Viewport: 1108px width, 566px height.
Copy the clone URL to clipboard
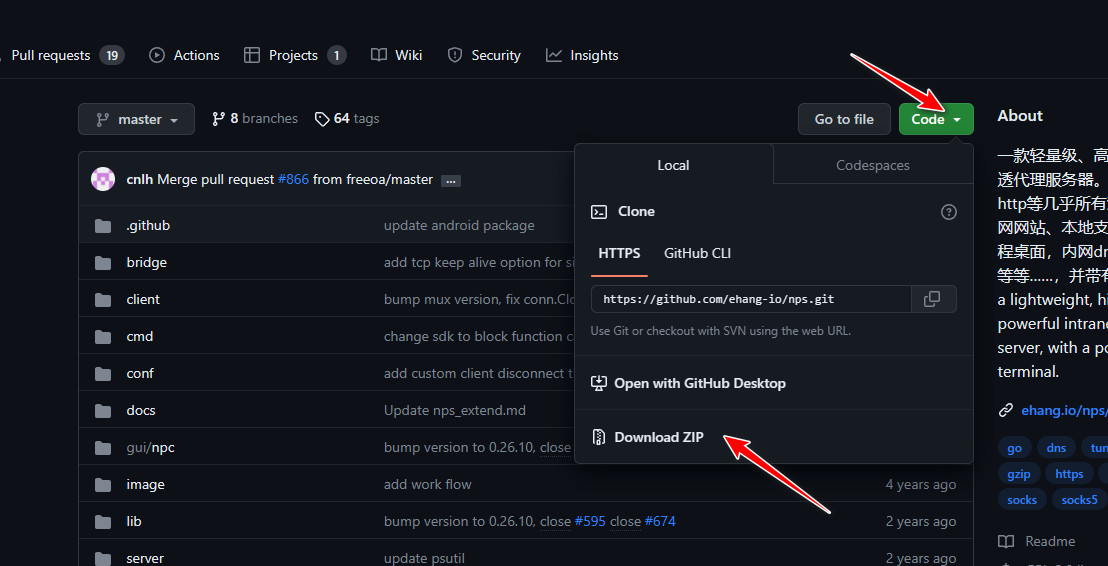(x=933, y=299)
